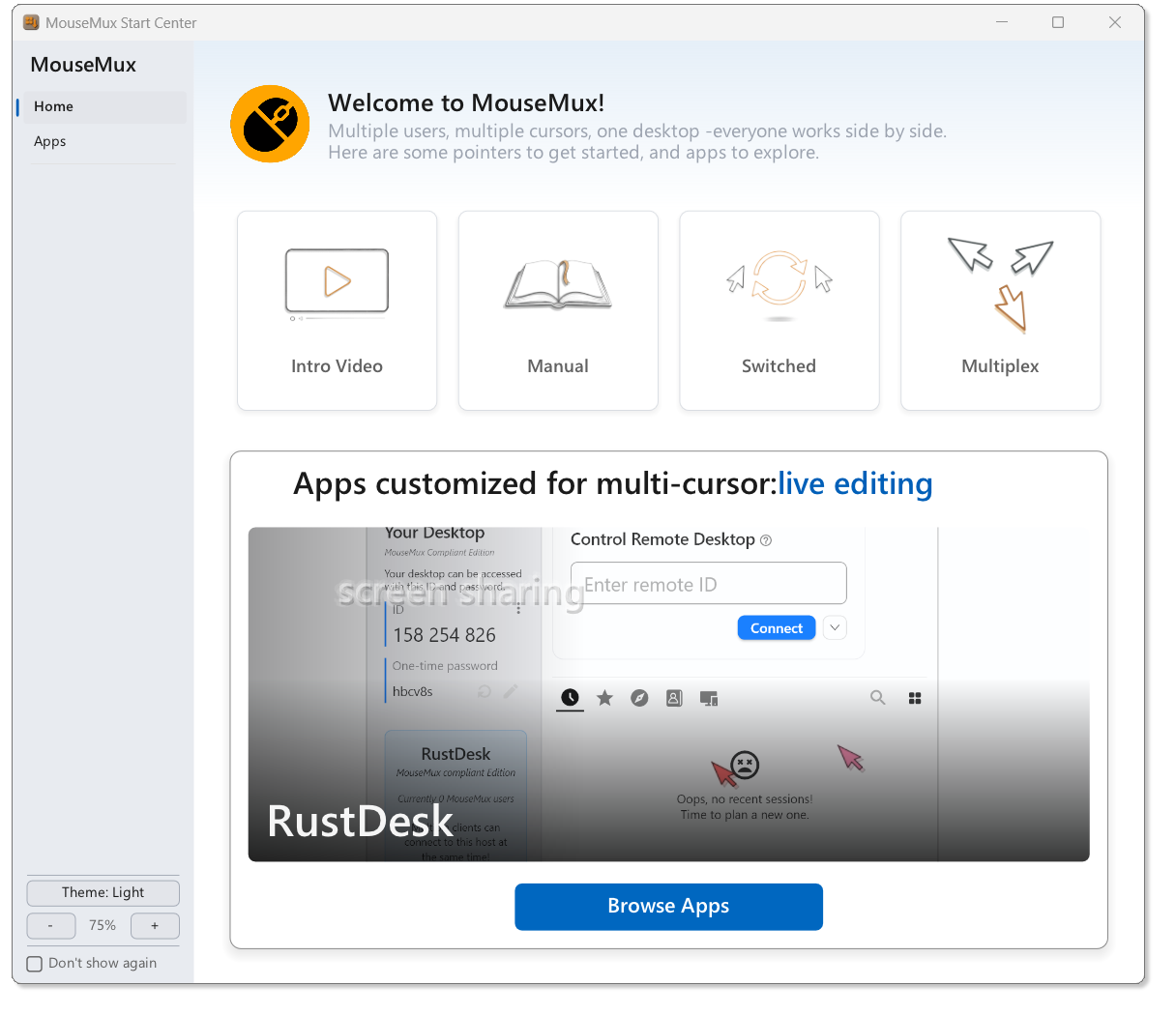Viewport: 1176px width, 1015px height.
Task: Click the help icon beside Control Remote Desktop
Action: (766, 540)
